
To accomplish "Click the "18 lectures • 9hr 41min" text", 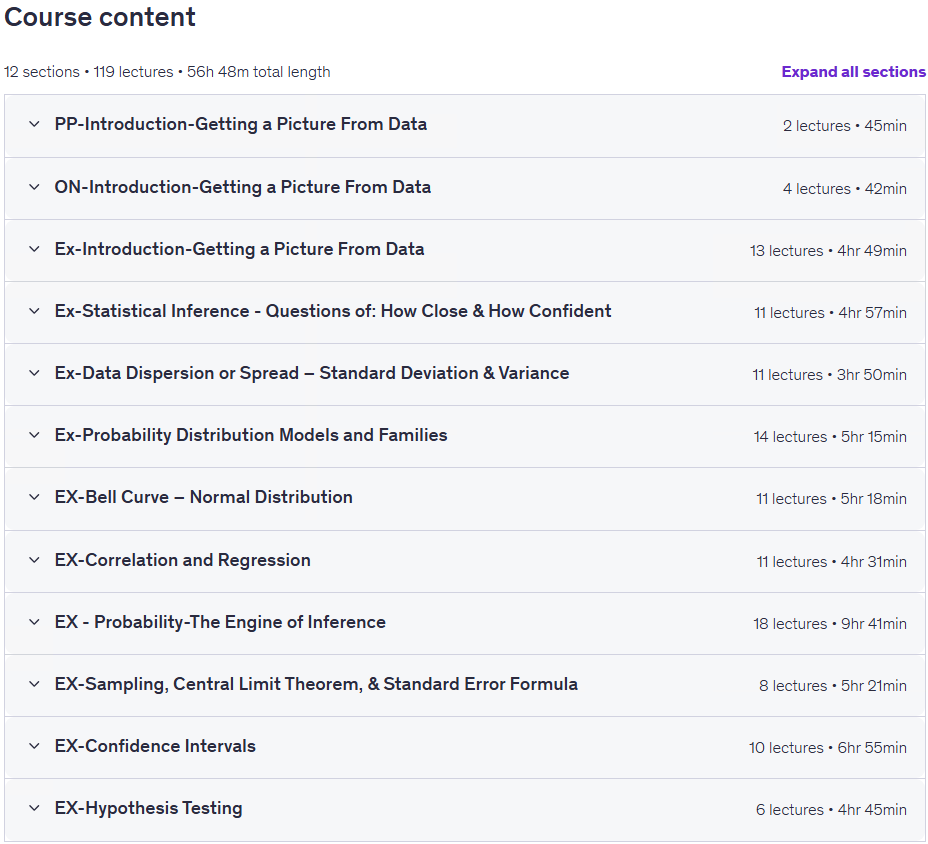I will click(830, 624).
